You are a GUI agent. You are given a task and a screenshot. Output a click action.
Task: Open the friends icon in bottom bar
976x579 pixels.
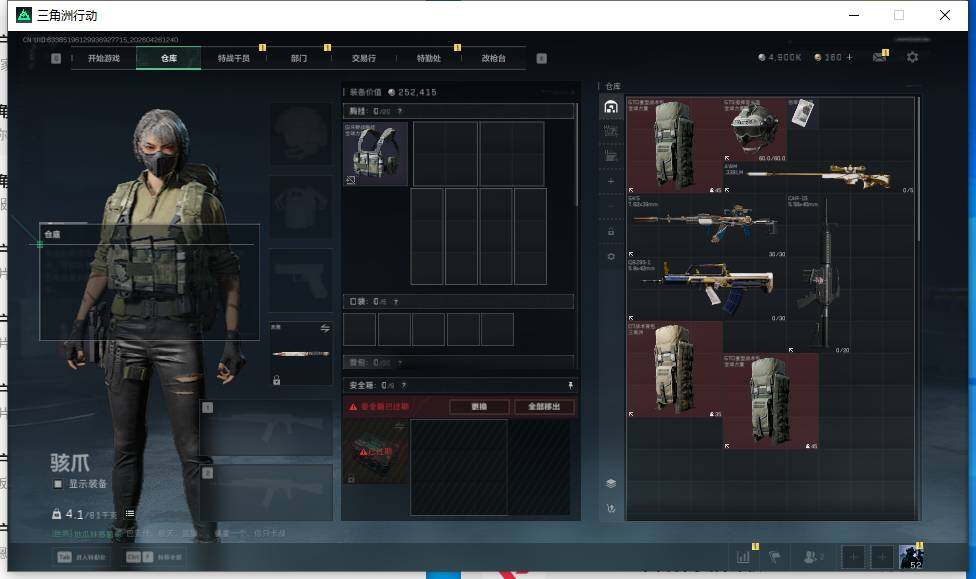812,557
